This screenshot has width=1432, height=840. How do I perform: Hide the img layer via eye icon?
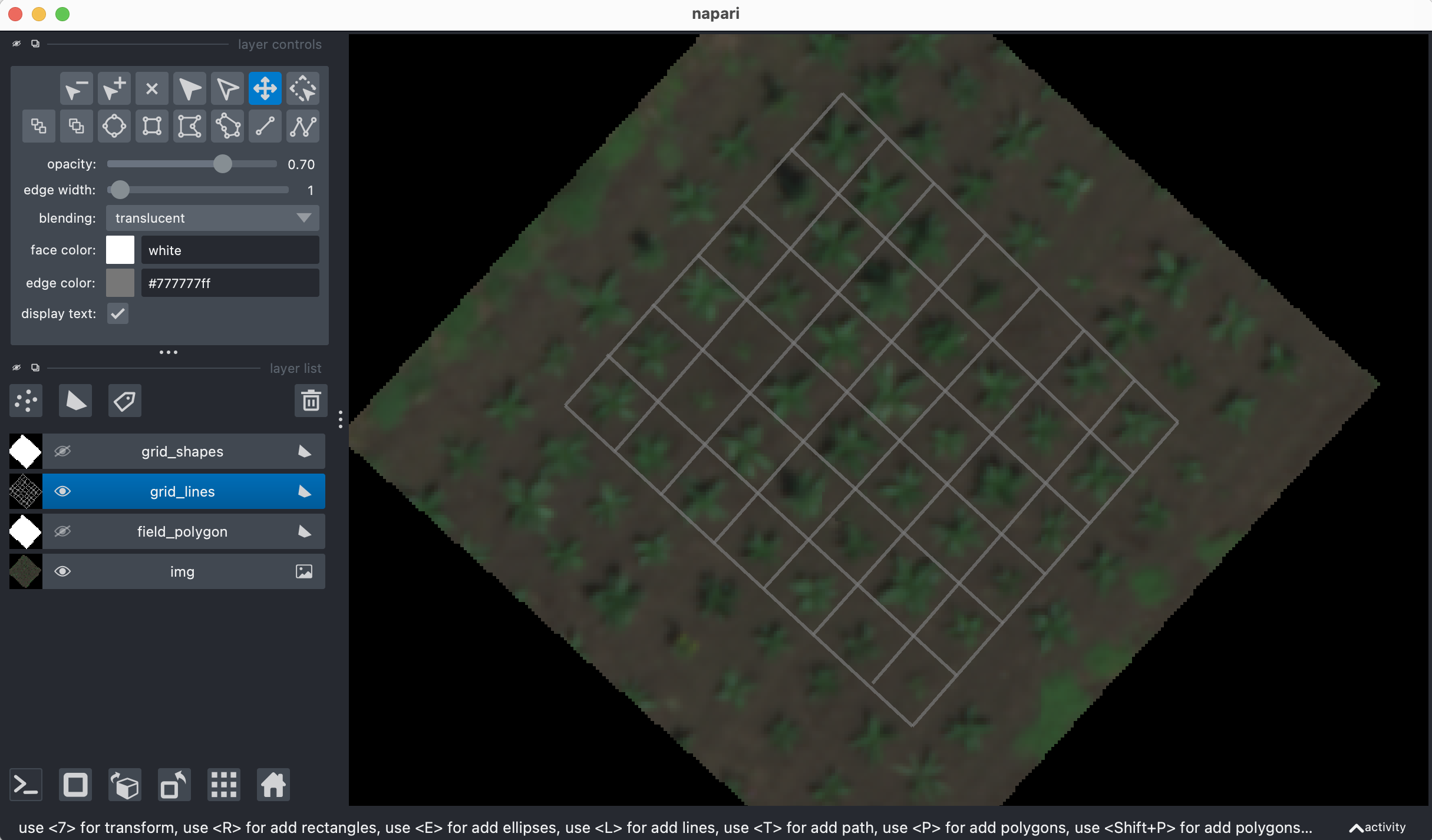click(x=62, y=571)
